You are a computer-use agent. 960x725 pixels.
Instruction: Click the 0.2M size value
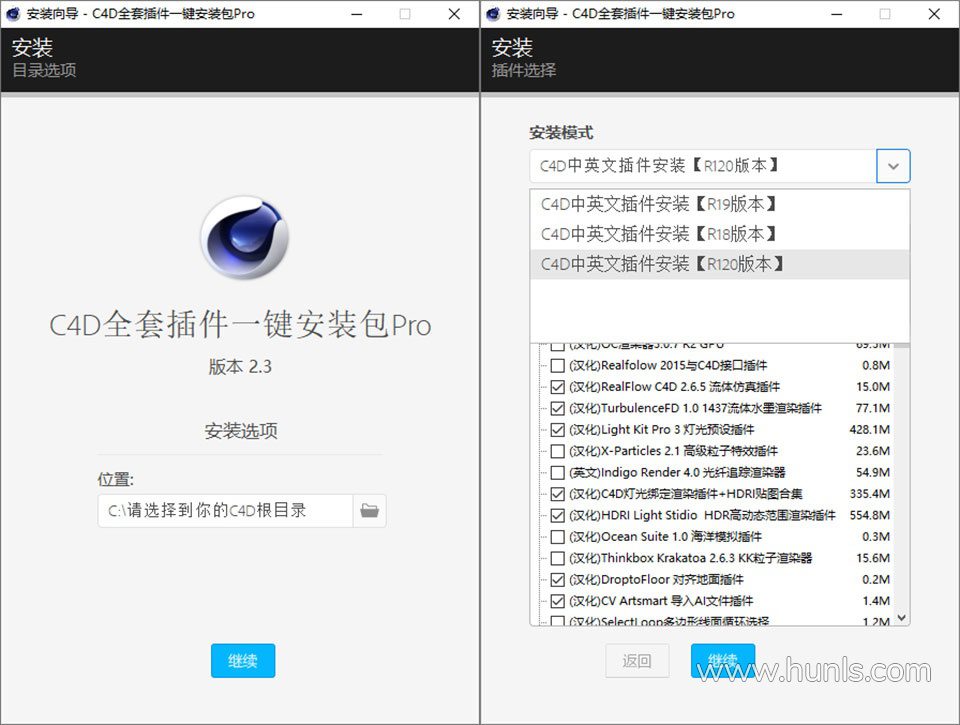click(876, 580)
